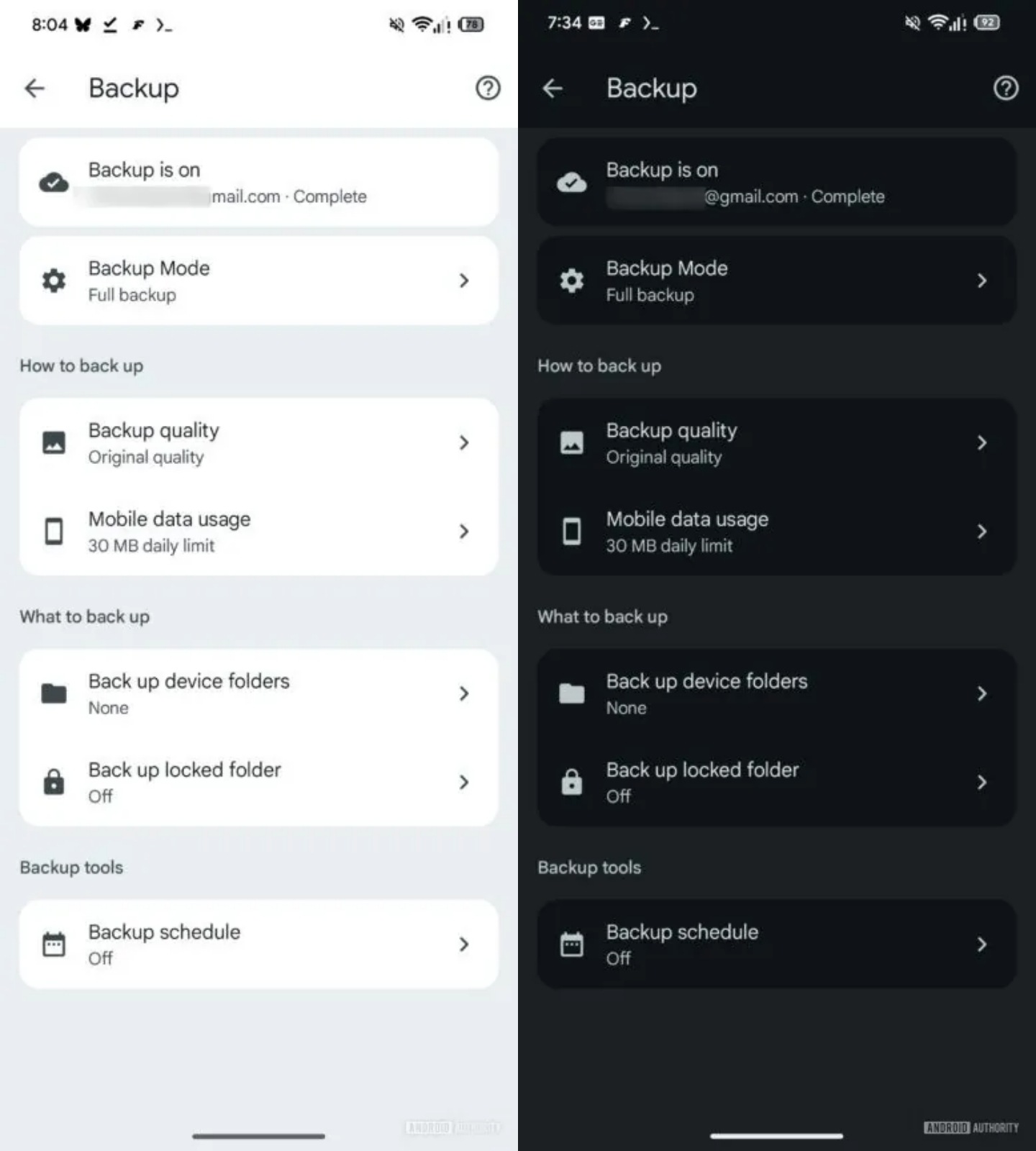1036x1151 pixels.
Task: Open device folders chevron in light screen
Action: pyautogui.click(x=464, y=693)
